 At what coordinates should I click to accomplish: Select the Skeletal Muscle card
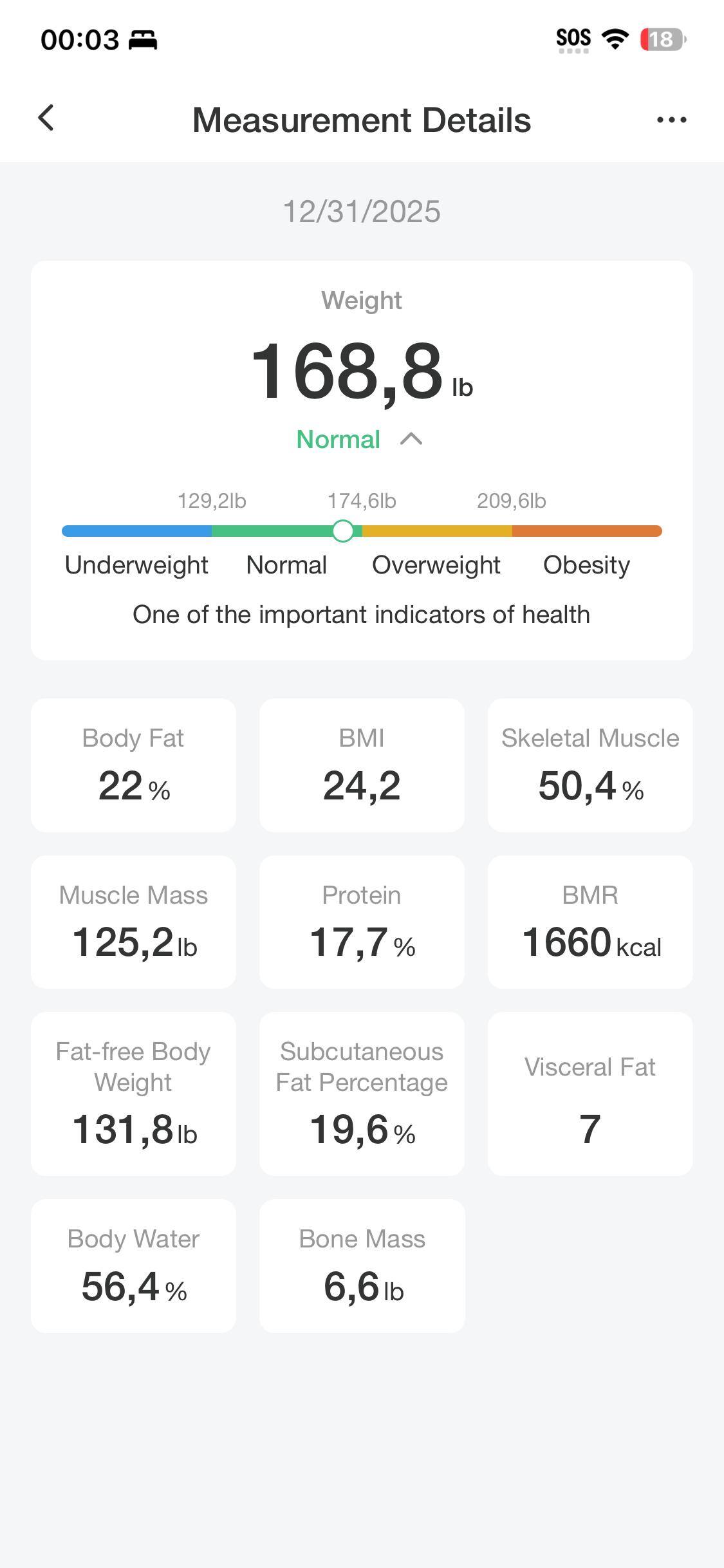point(589,765)
